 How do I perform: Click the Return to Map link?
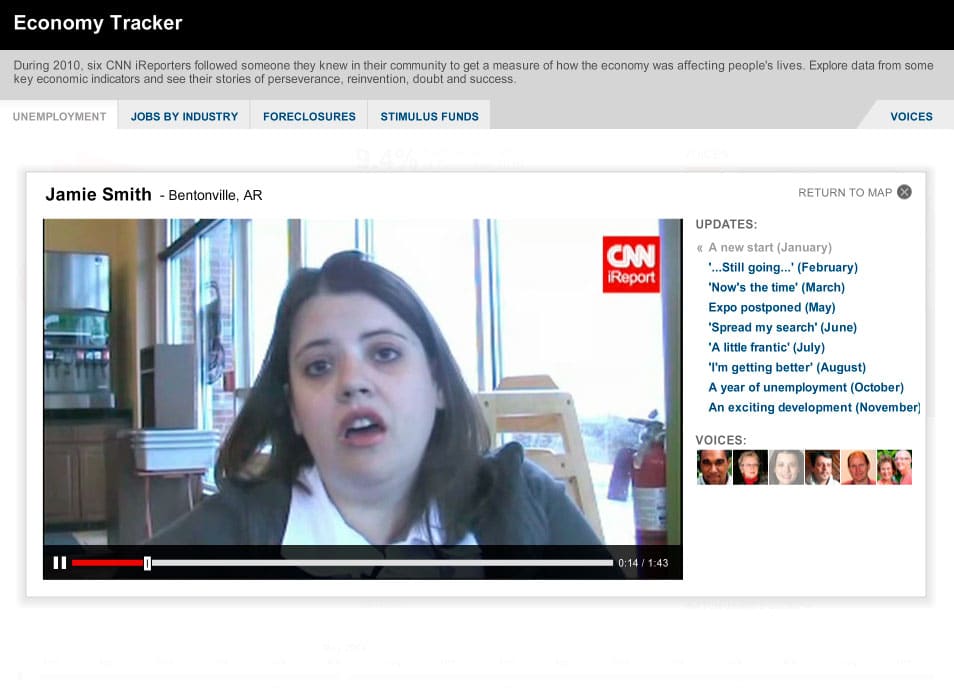pyautogui.click(x=844, y=193)
